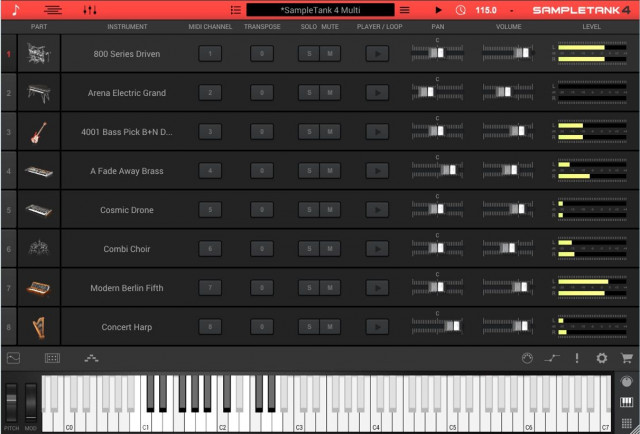Image resolution: width=640 pixels, height=434 pixels.
Task: Select the red bass guitar icon of part 3
Action: pos(39,132)
